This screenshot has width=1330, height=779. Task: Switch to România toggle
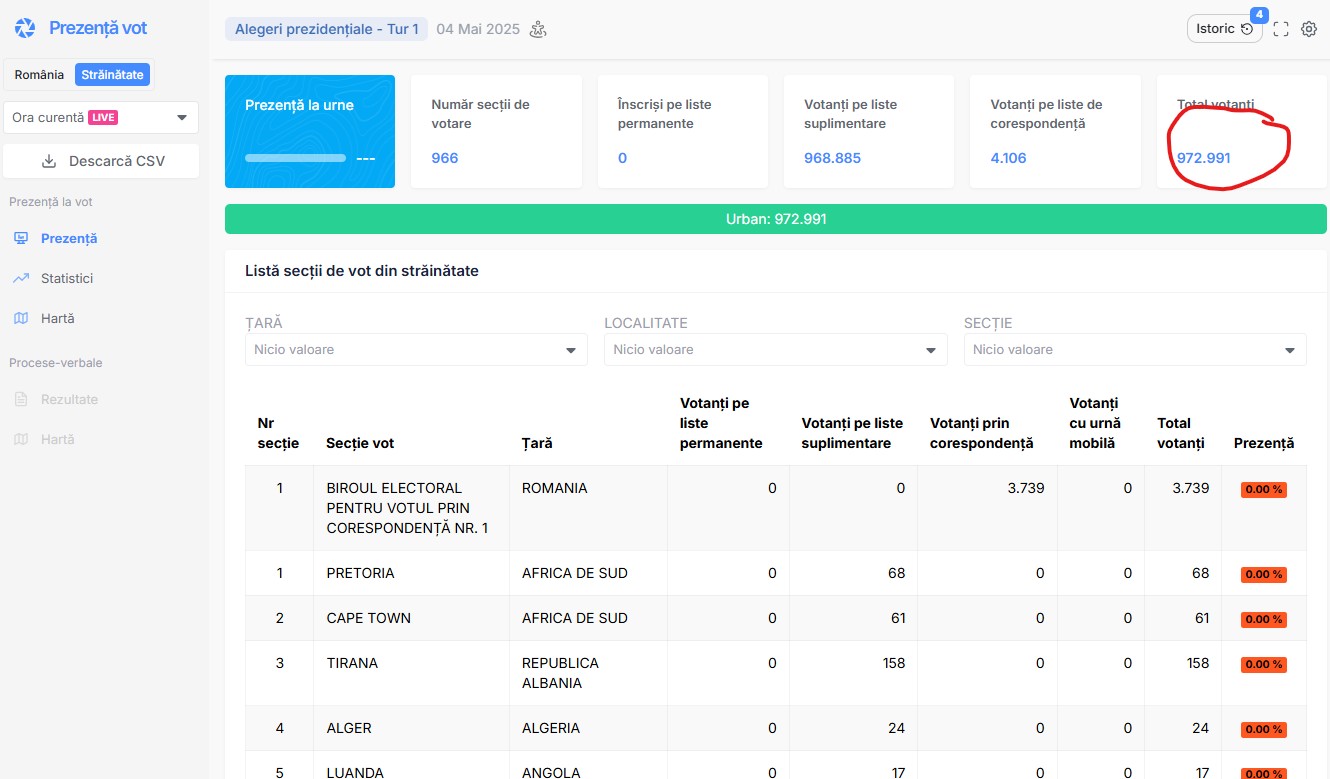click(39, 75)
